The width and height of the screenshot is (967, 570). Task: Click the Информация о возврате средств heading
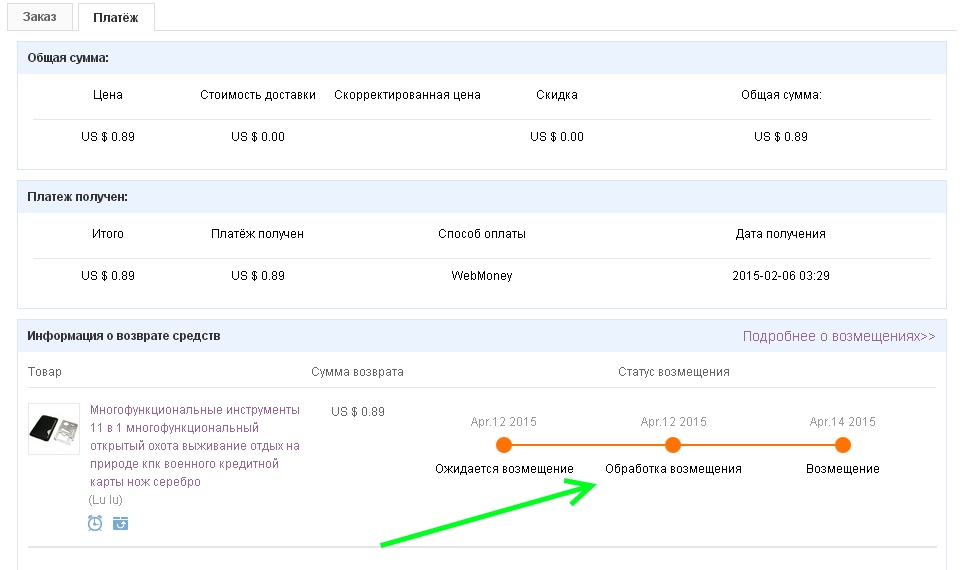click(123, 336)
